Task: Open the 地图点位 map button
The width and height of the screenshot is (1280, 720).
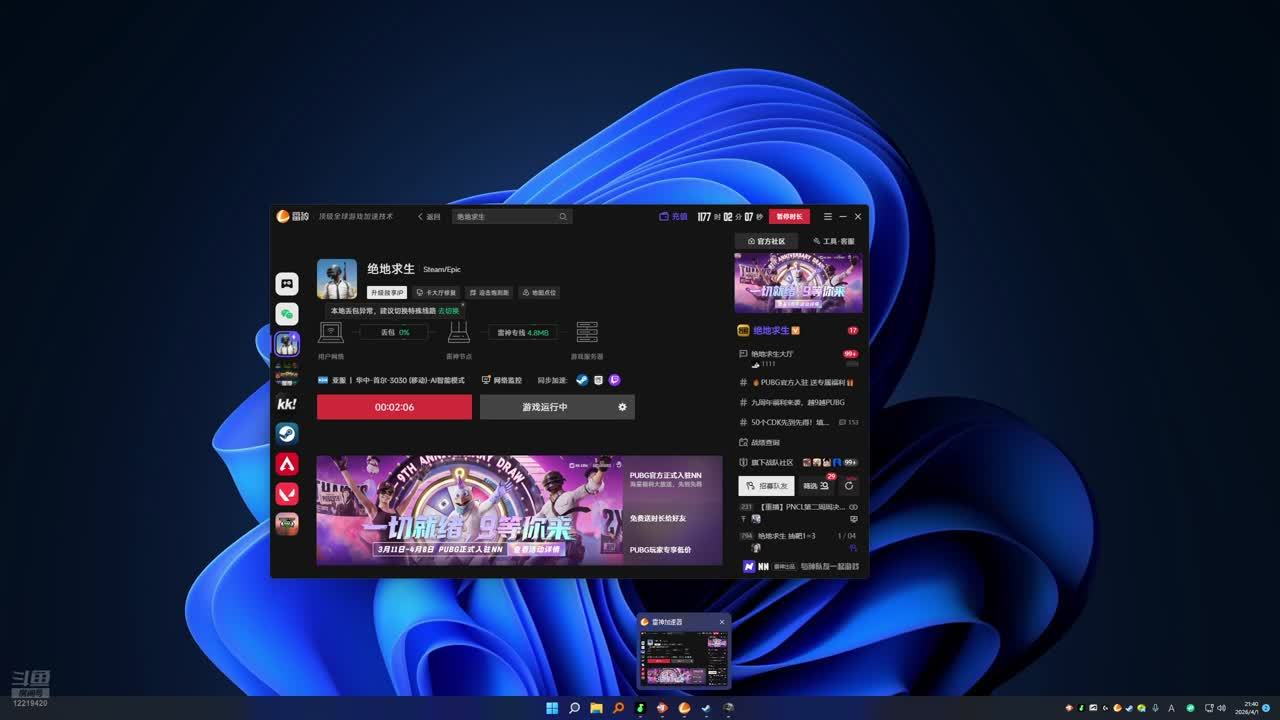Action: 539,293
